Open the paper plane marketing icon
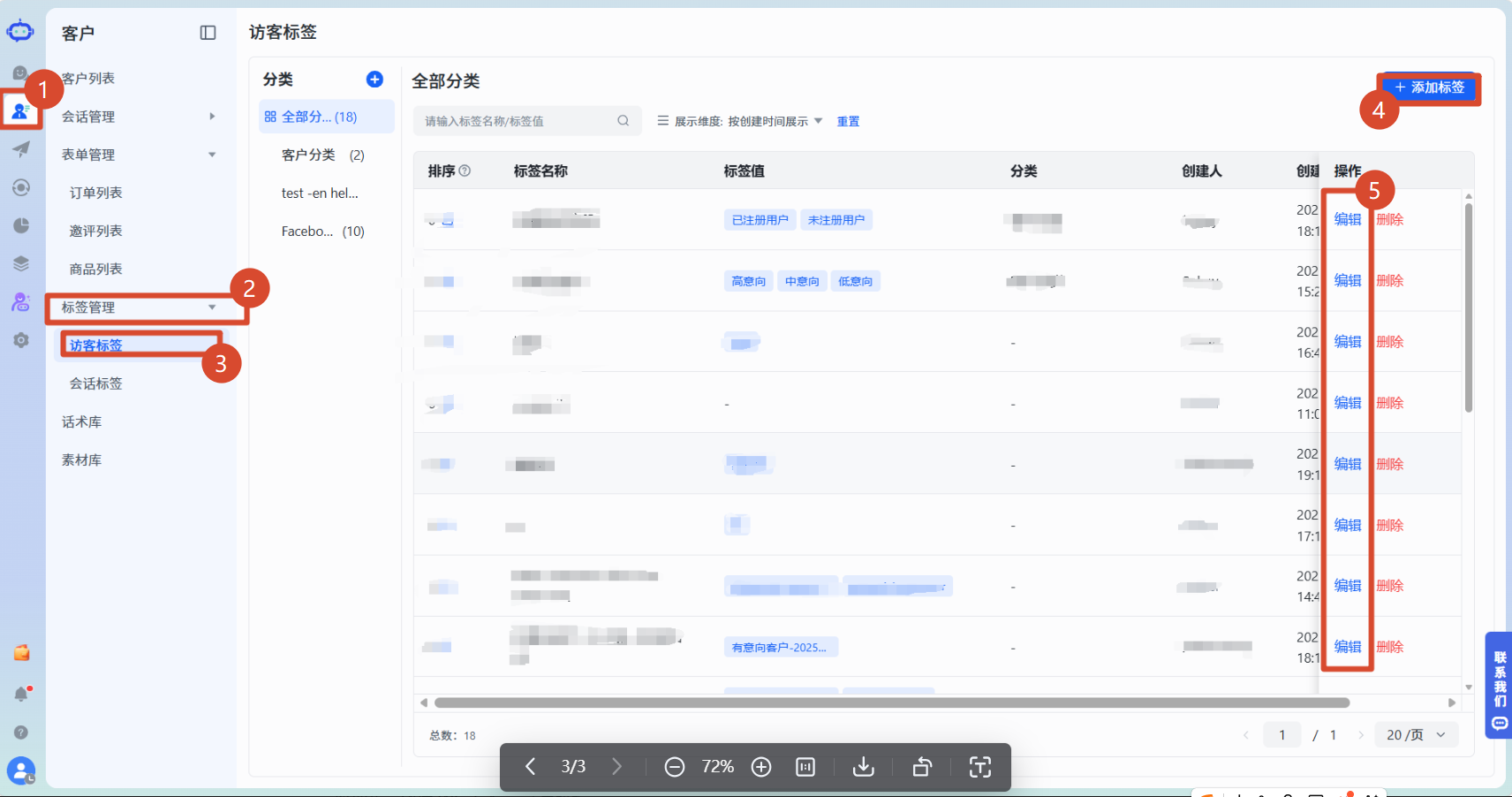 click(20, 148)
